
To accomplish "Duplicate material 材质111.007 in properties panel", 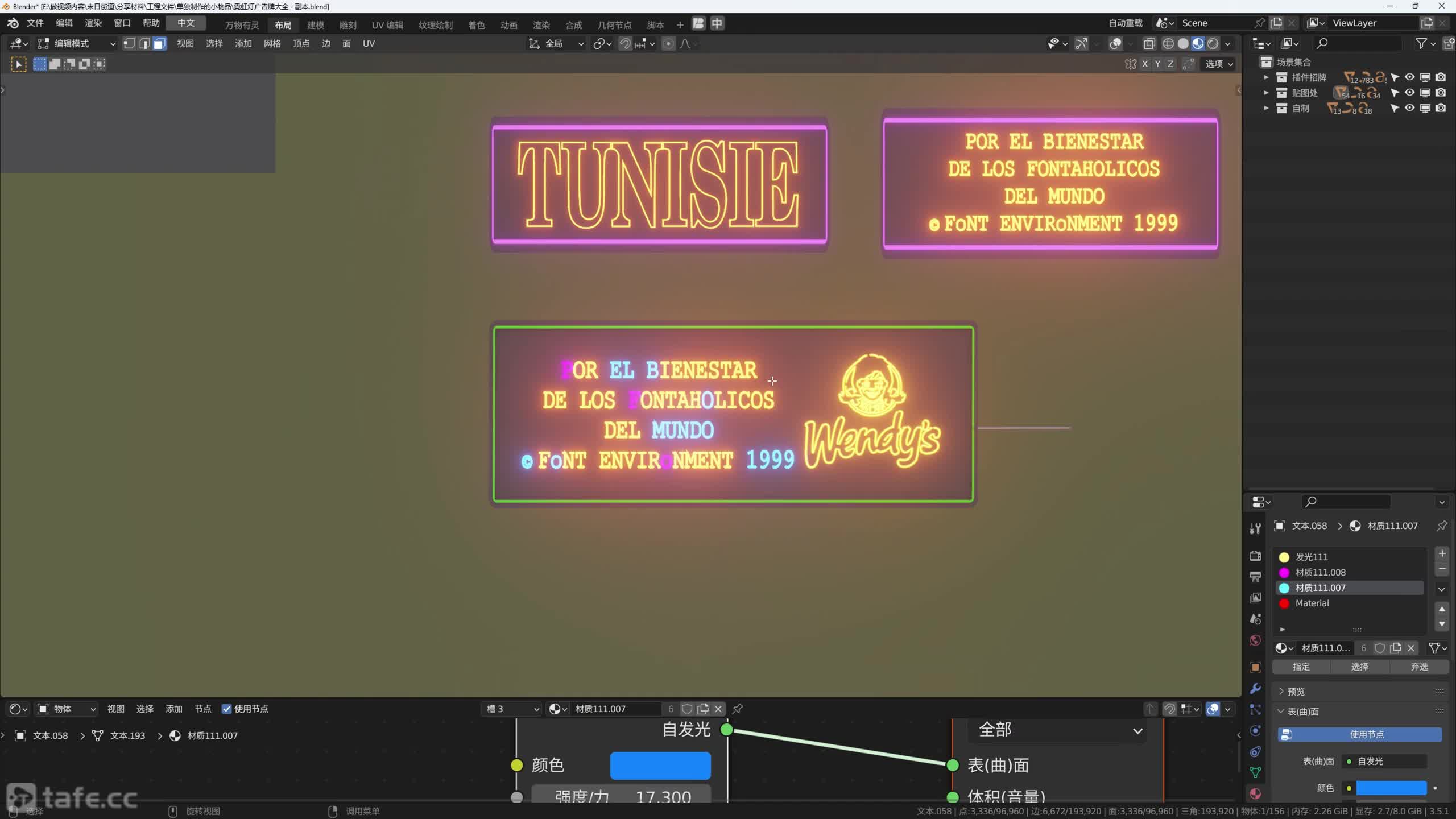I will 1396,648.
